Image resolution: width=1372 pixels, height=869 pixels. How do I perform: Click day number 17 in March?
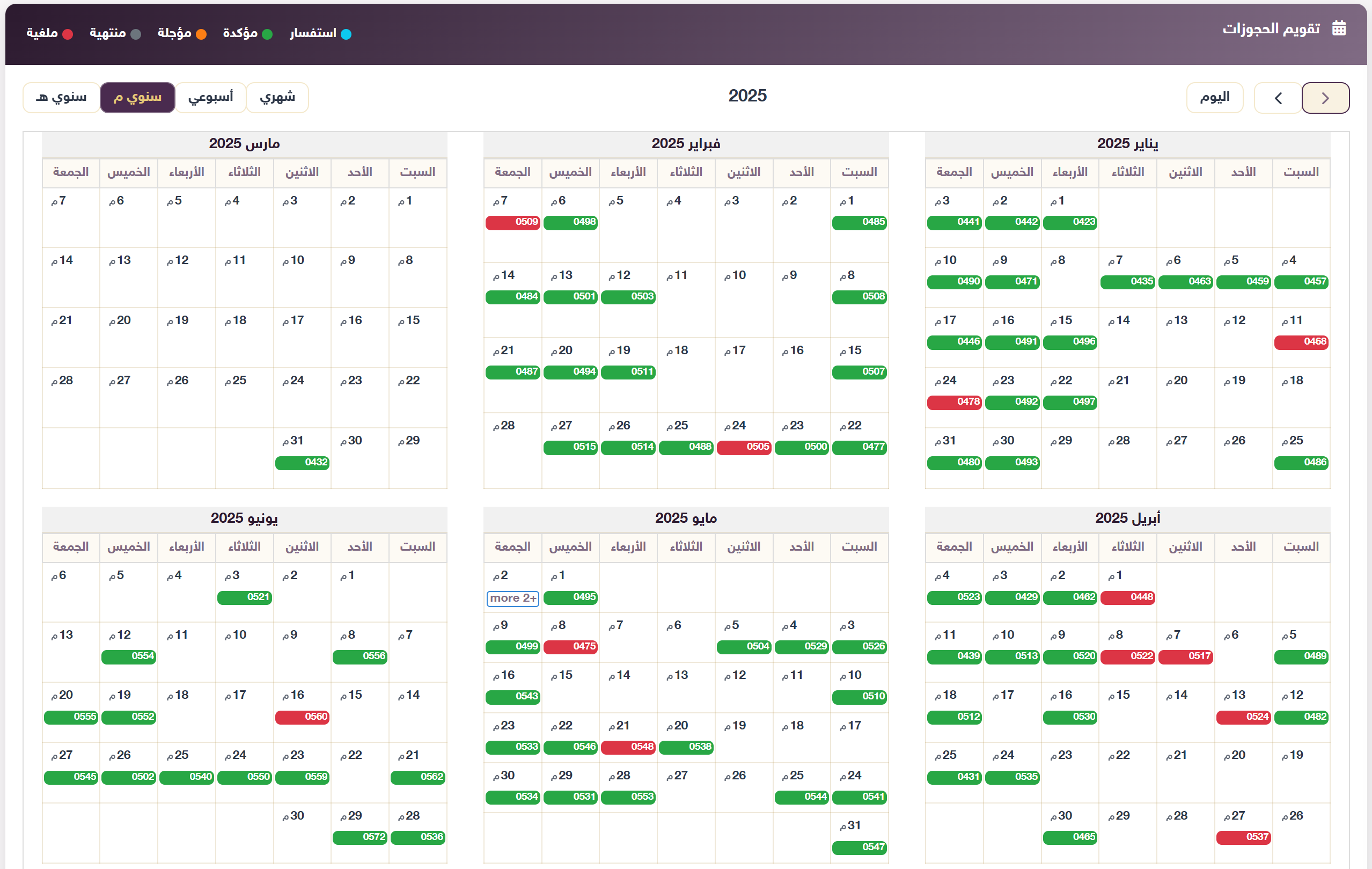click(294, 321)
